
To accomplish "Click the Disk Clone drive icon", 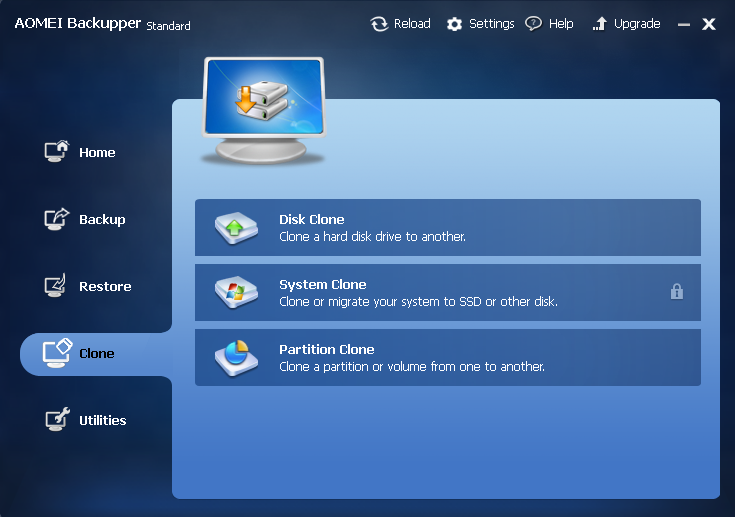I will pos(236,228).
